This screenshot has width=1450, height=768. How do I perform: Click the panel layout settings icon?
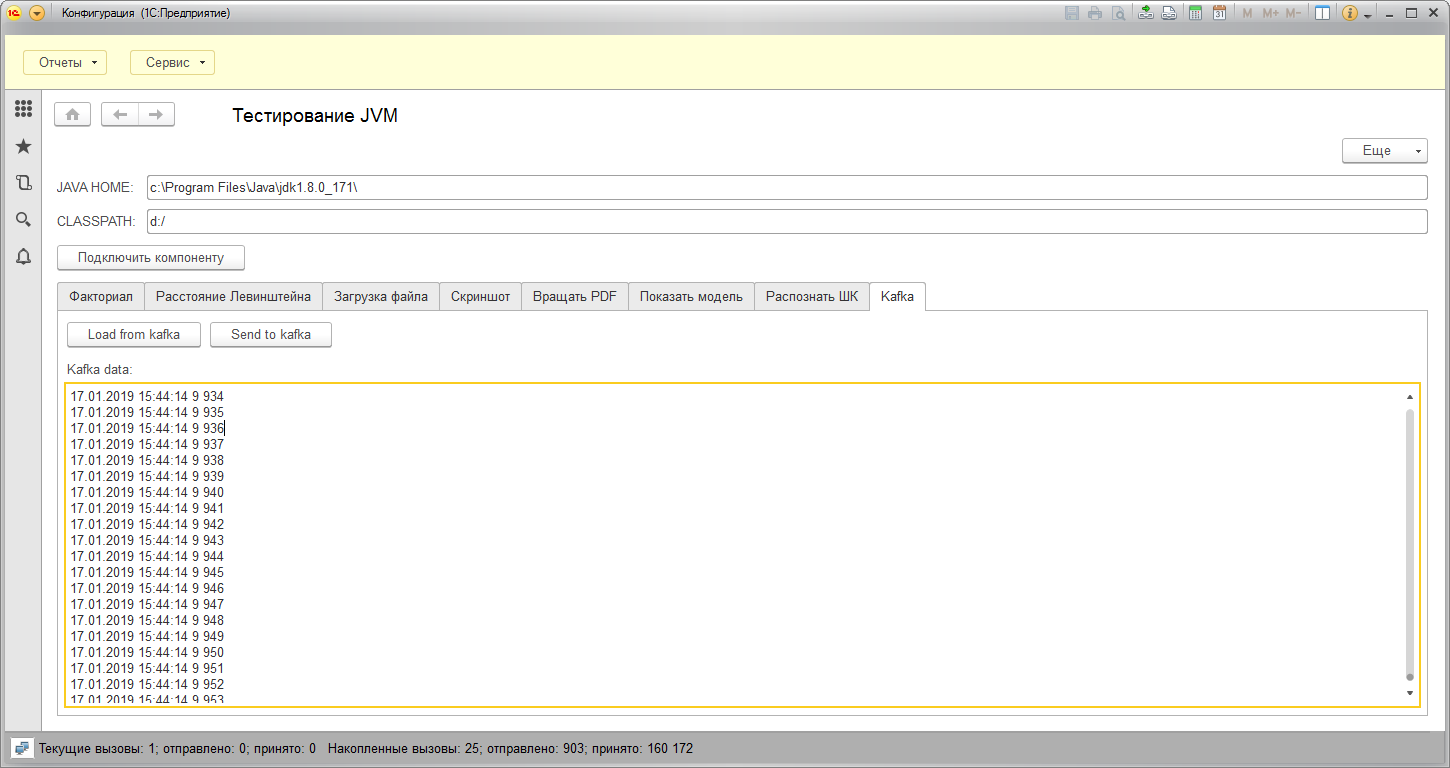pyautogui.click(x=1322, y=13)
